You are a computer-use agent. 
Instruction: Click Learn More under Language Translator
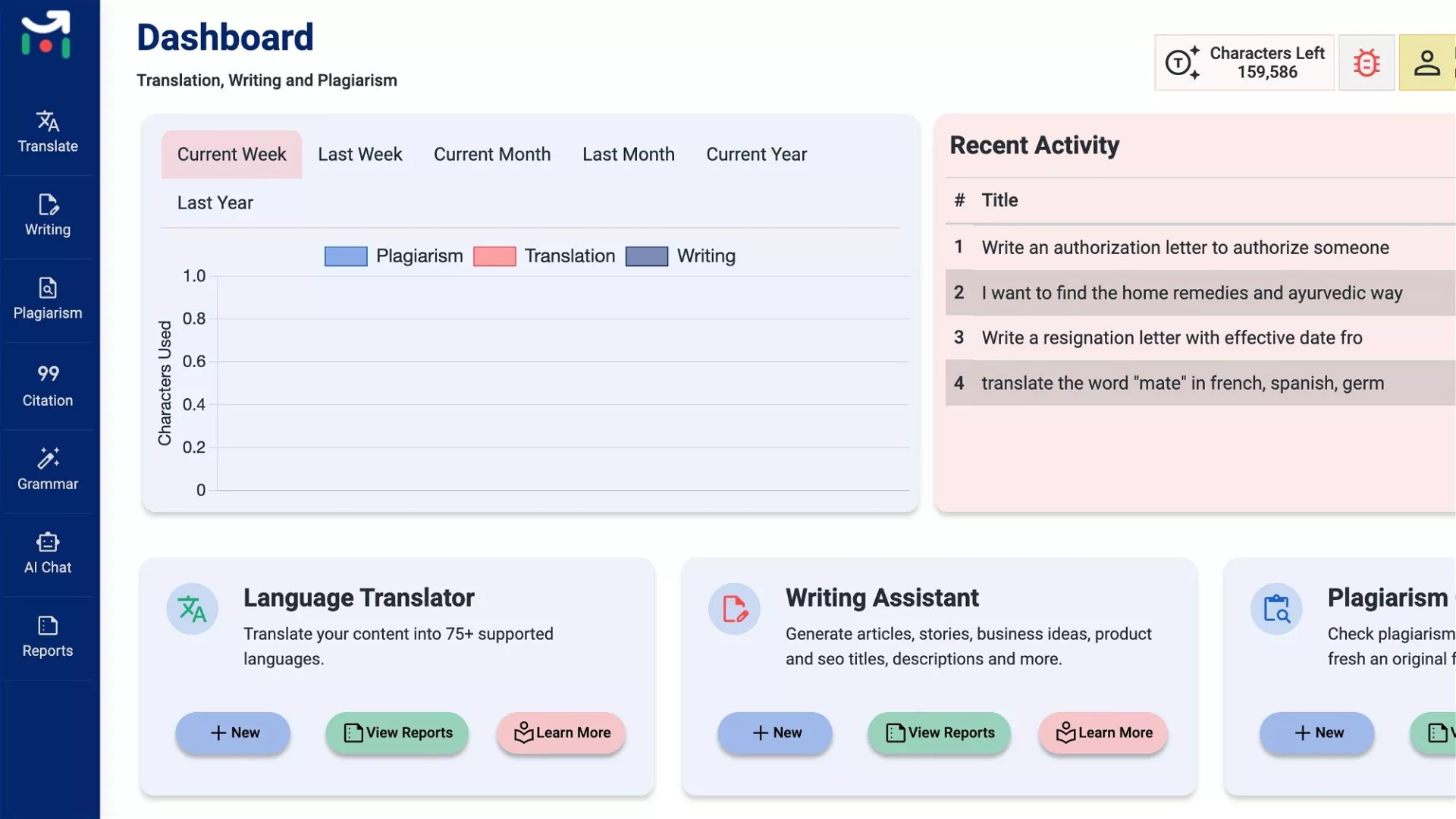561,733
